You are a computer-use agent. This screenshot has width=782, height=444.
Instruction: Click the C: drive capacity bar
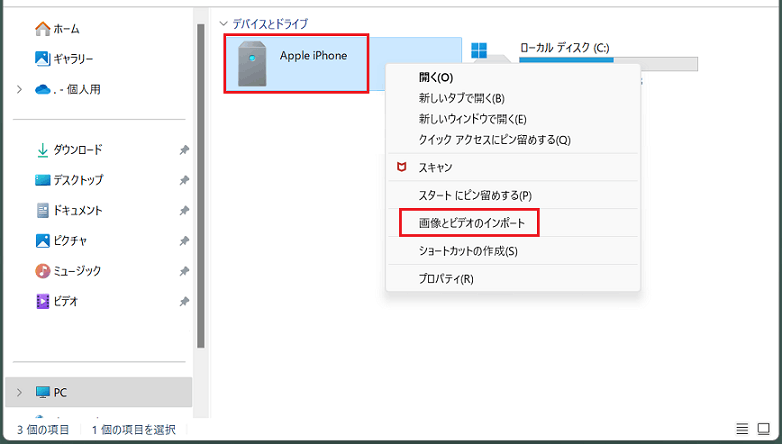[608, 64]
